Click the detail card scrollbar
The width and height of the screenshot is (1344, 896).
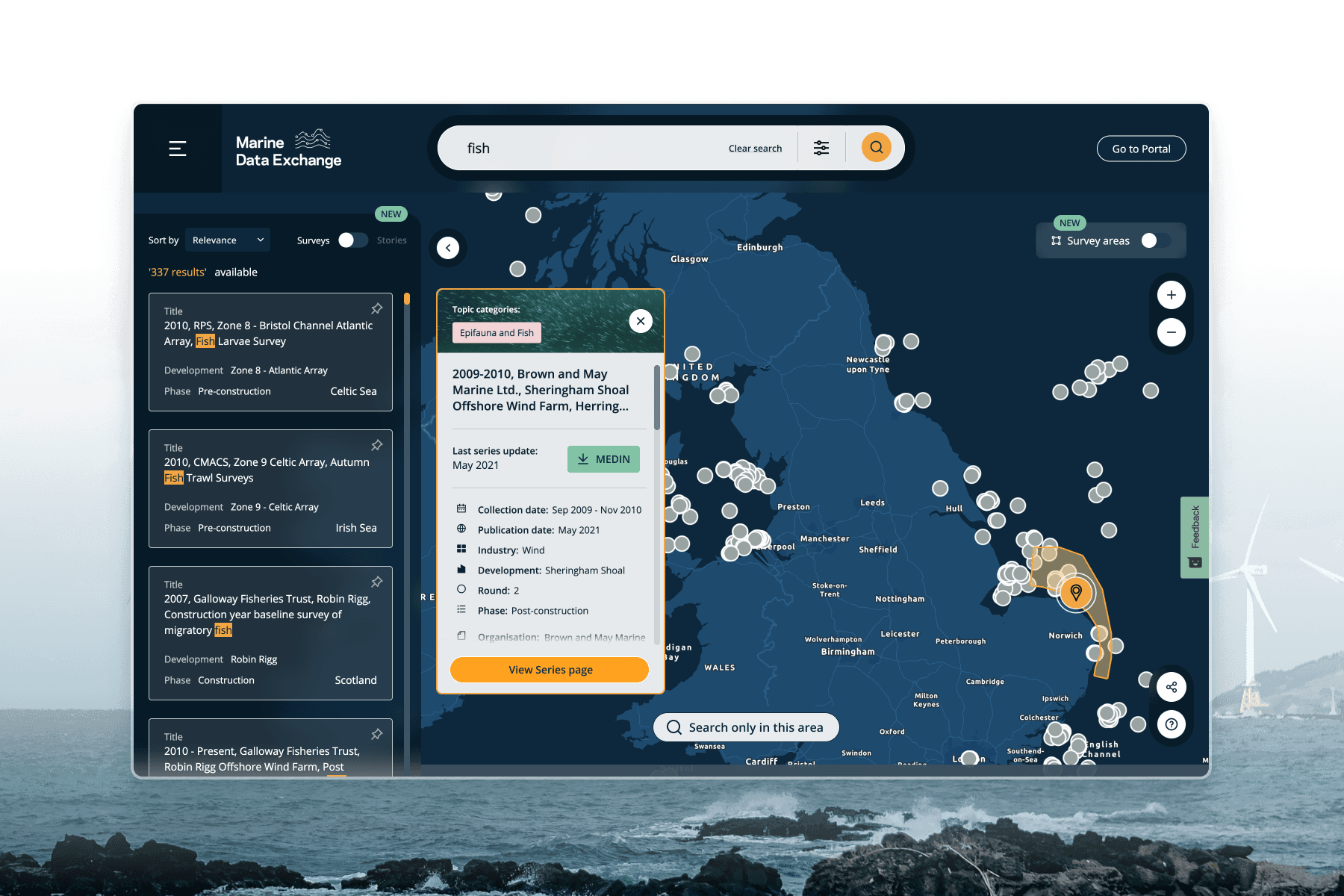coord(657,397)
